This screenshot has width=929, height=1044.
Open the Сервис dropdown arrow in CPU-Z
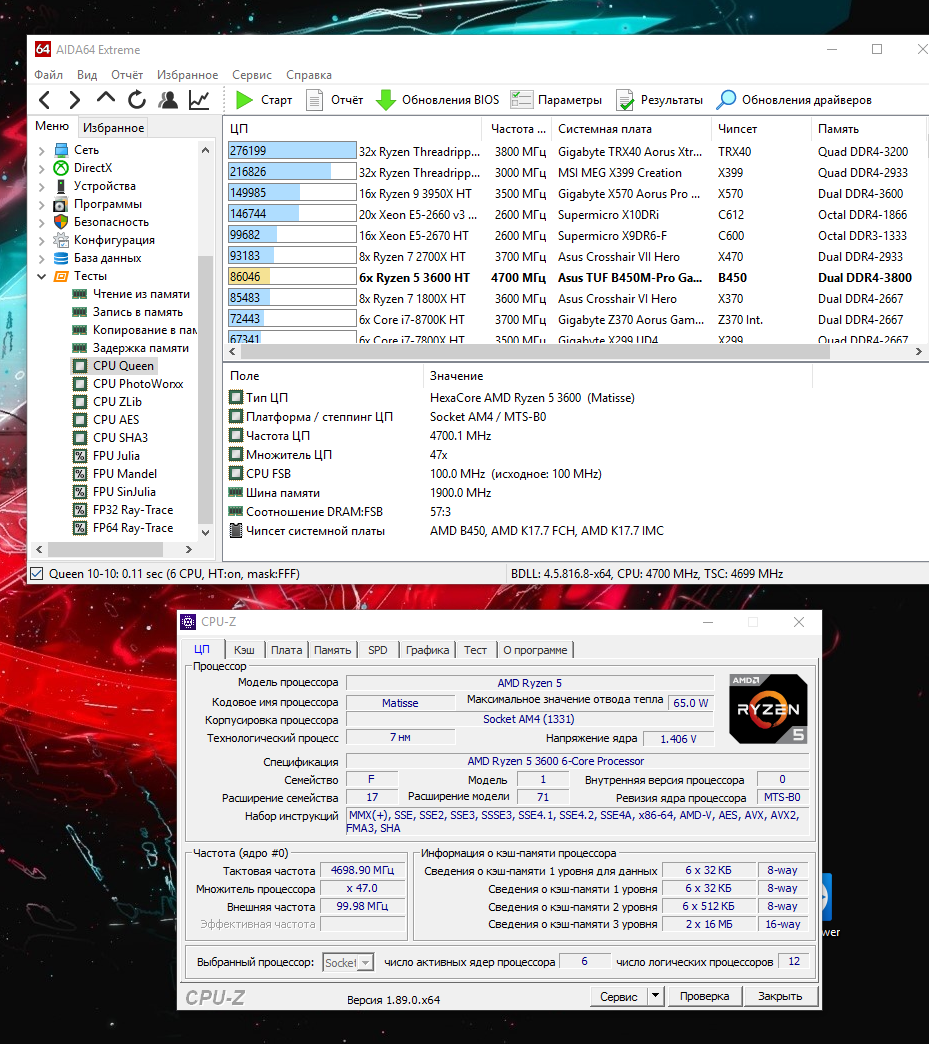[x=655, y=996]
